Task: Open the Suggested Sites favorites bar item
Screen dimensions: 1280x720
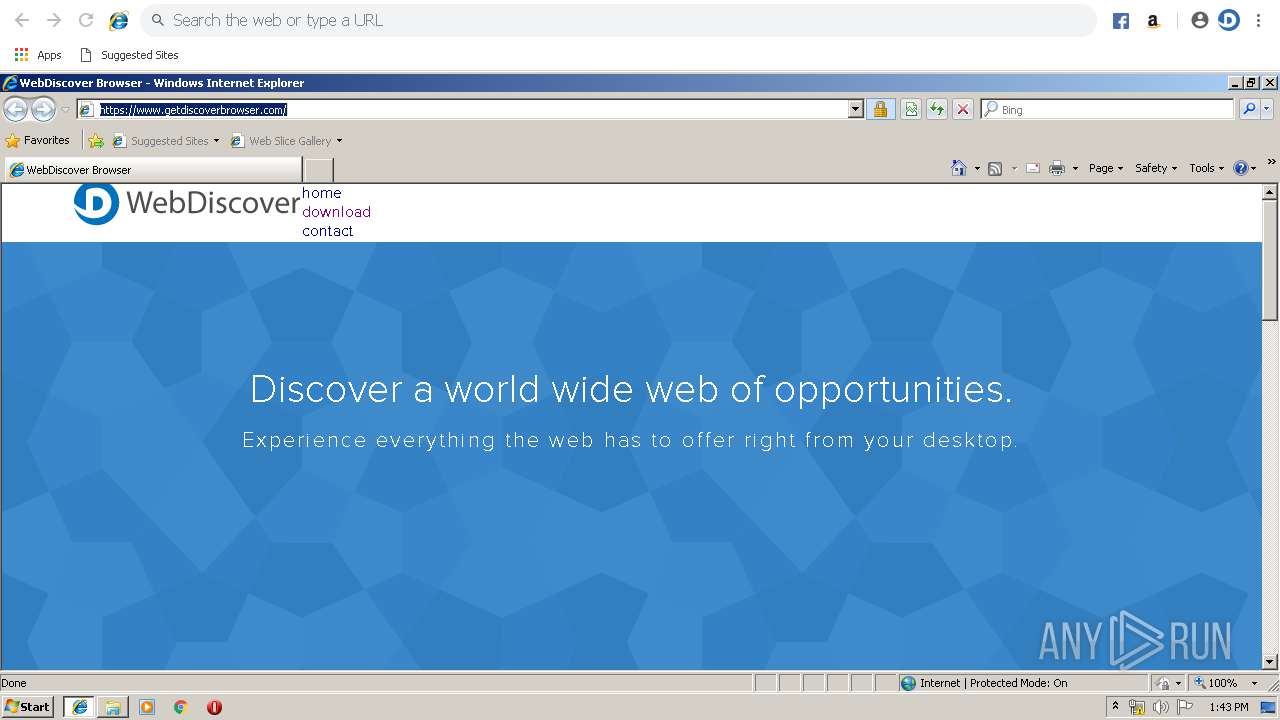Action: pos(166,141)
